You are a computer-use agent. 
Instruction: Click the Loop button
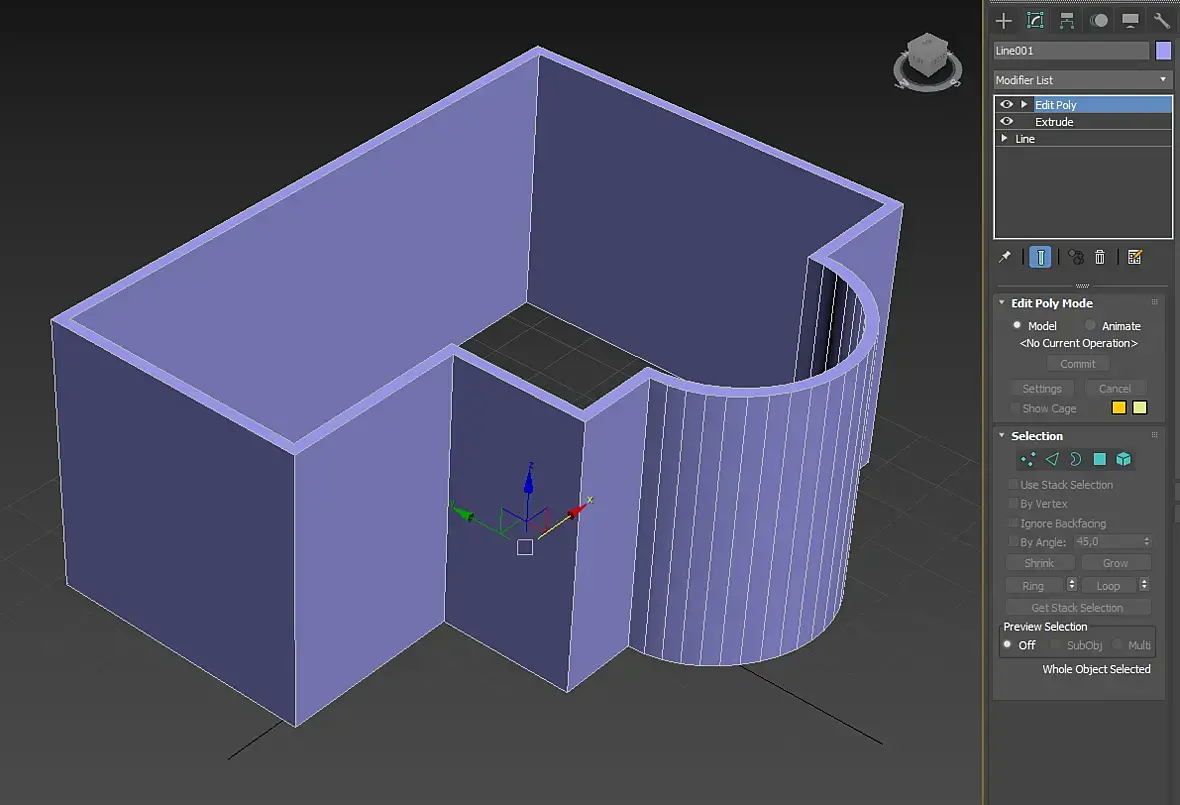coord(1109,585)
